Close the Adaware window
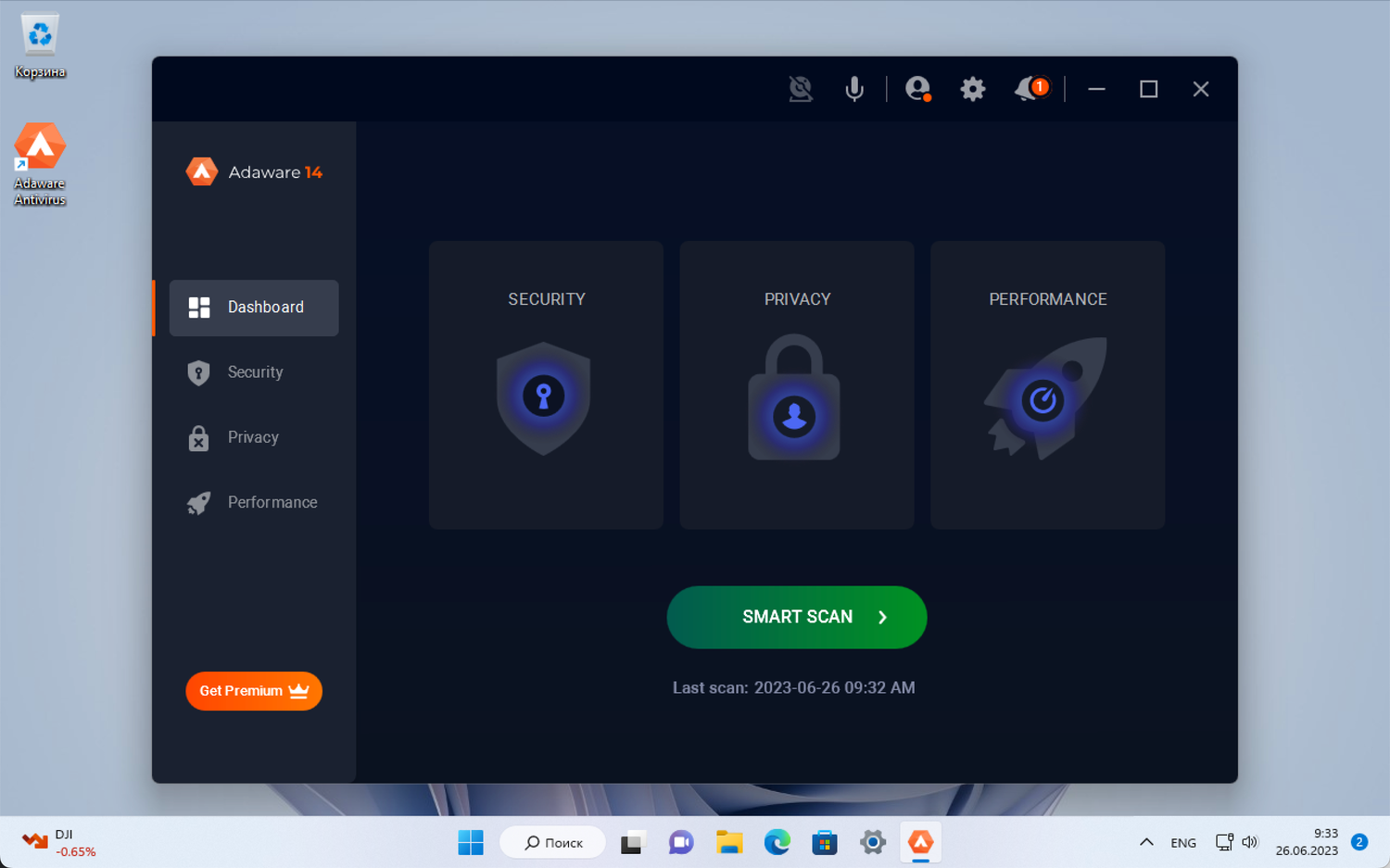 (1201, 89)
